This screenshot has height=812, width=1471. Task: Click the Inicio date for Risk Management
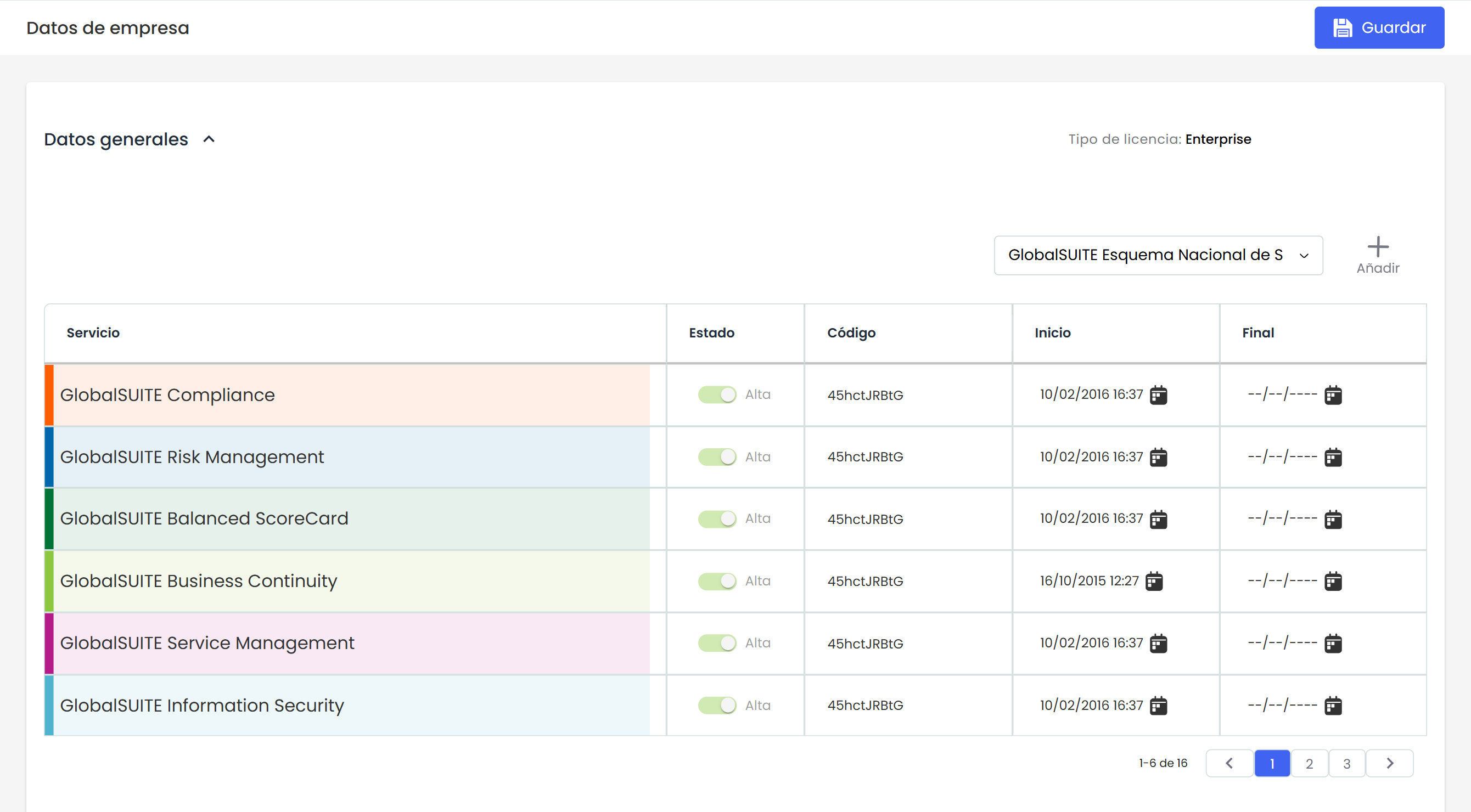click(1091, 456)
